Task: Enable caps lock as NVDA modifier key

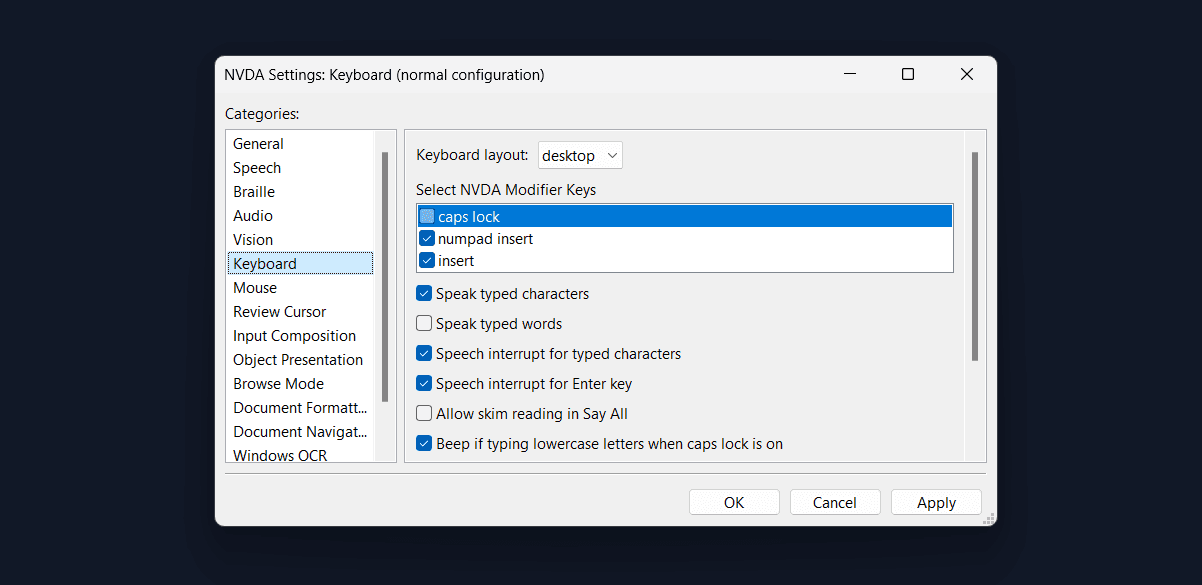Action: pos(427,215)
